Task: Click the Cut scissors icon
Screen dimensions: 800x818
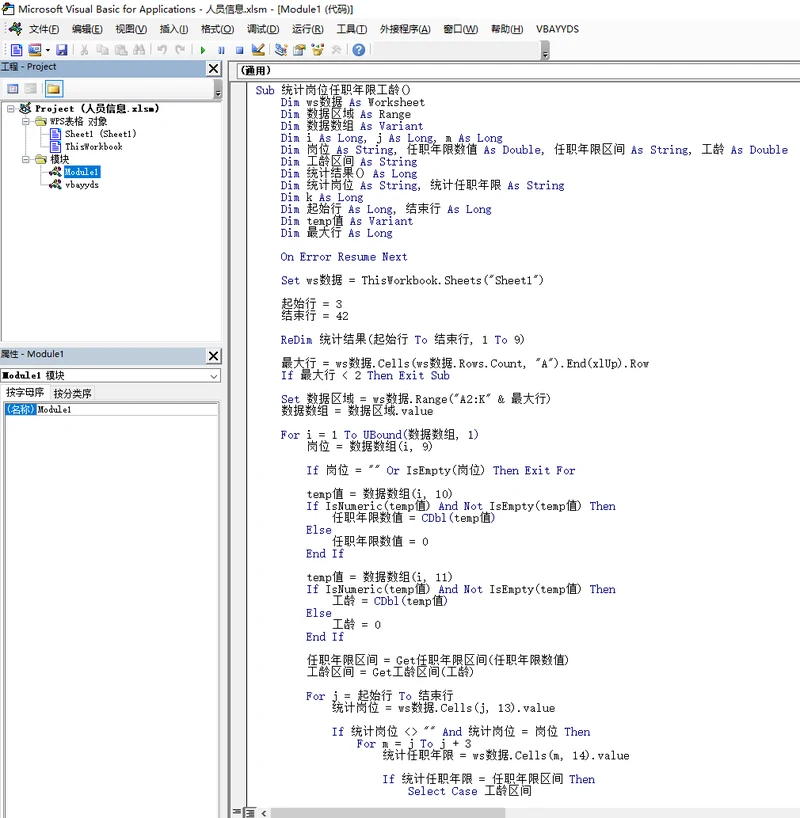Action: [x=84, y=50]
